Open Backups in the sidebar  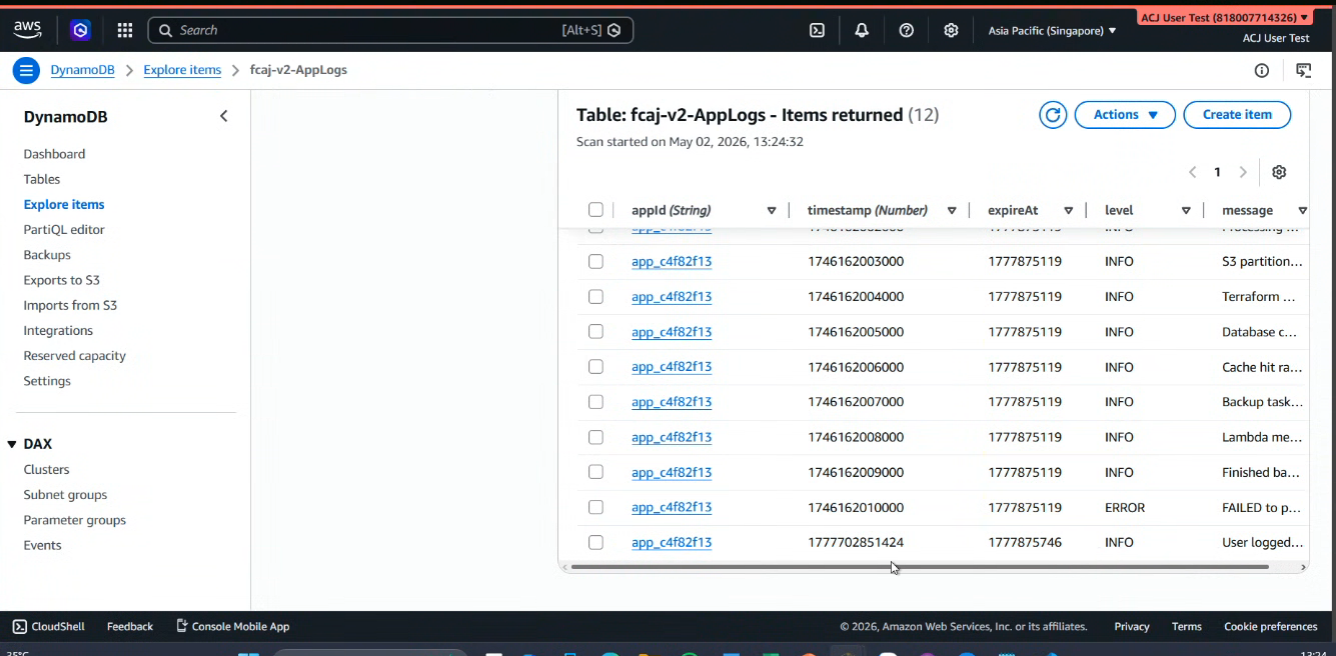pyautogui.click(x=47, y=255)
